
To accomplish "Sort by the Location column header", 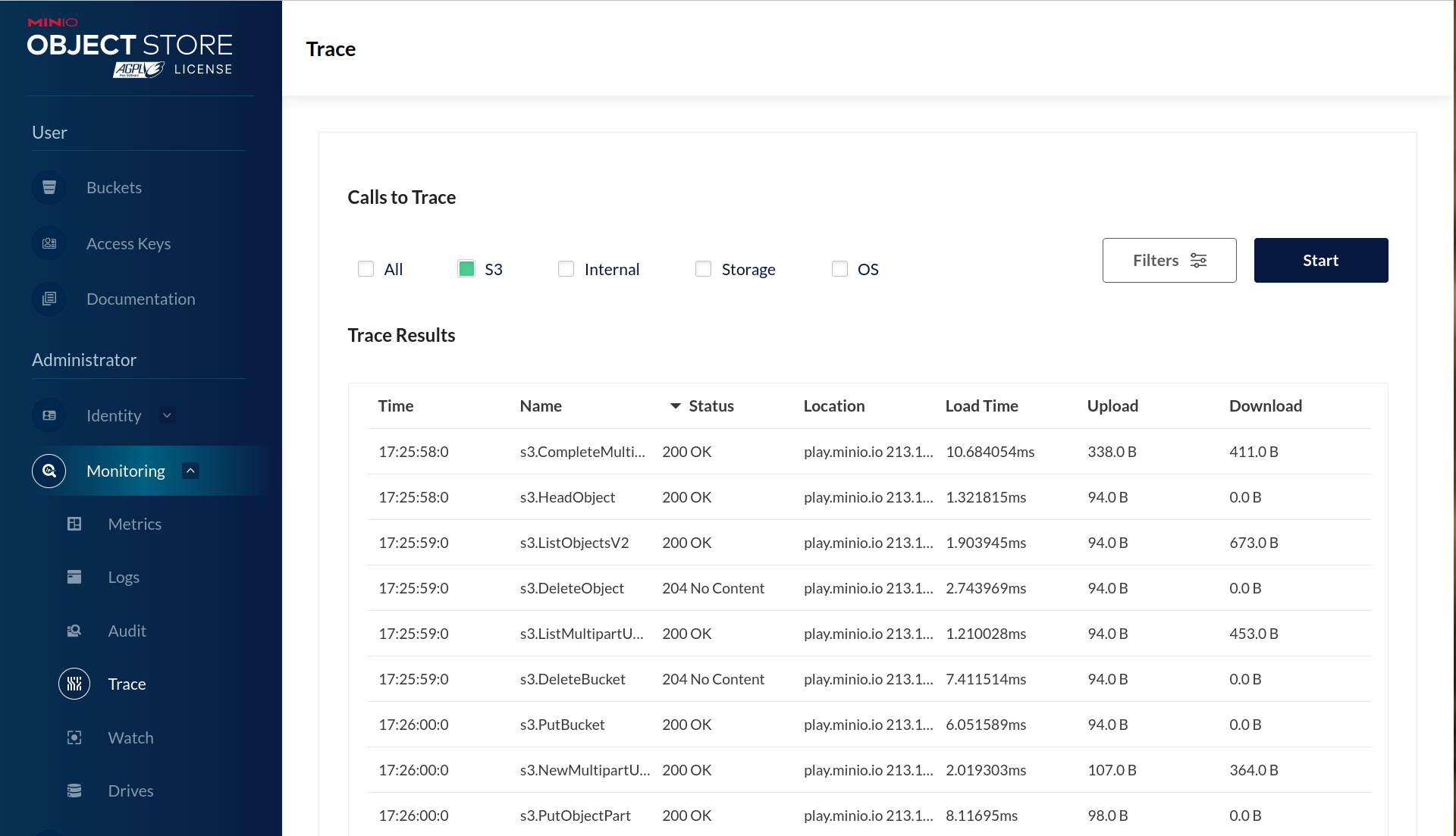I will coord(834,405).
